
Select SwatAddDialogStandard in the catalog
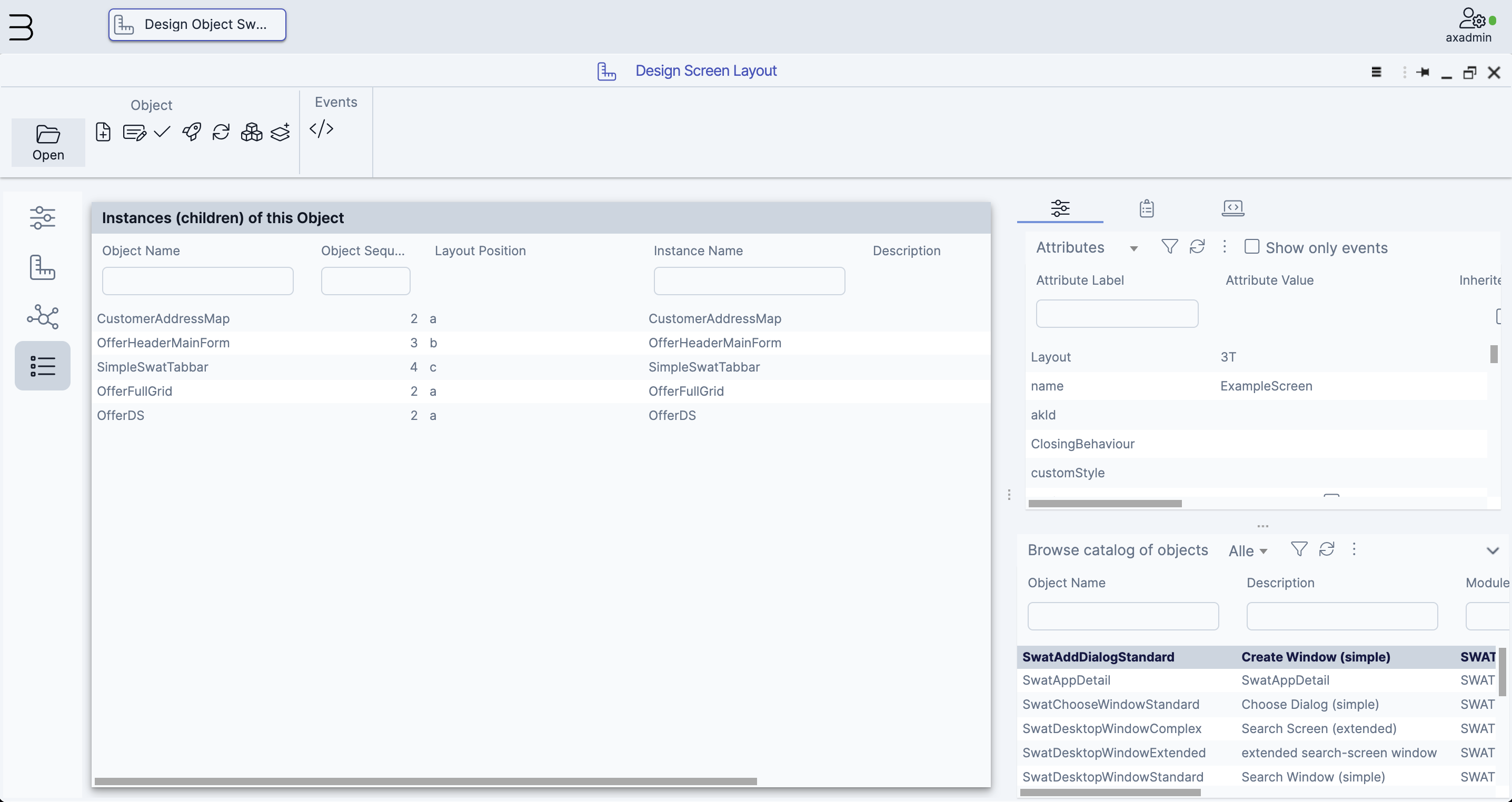pos(1256,657)
